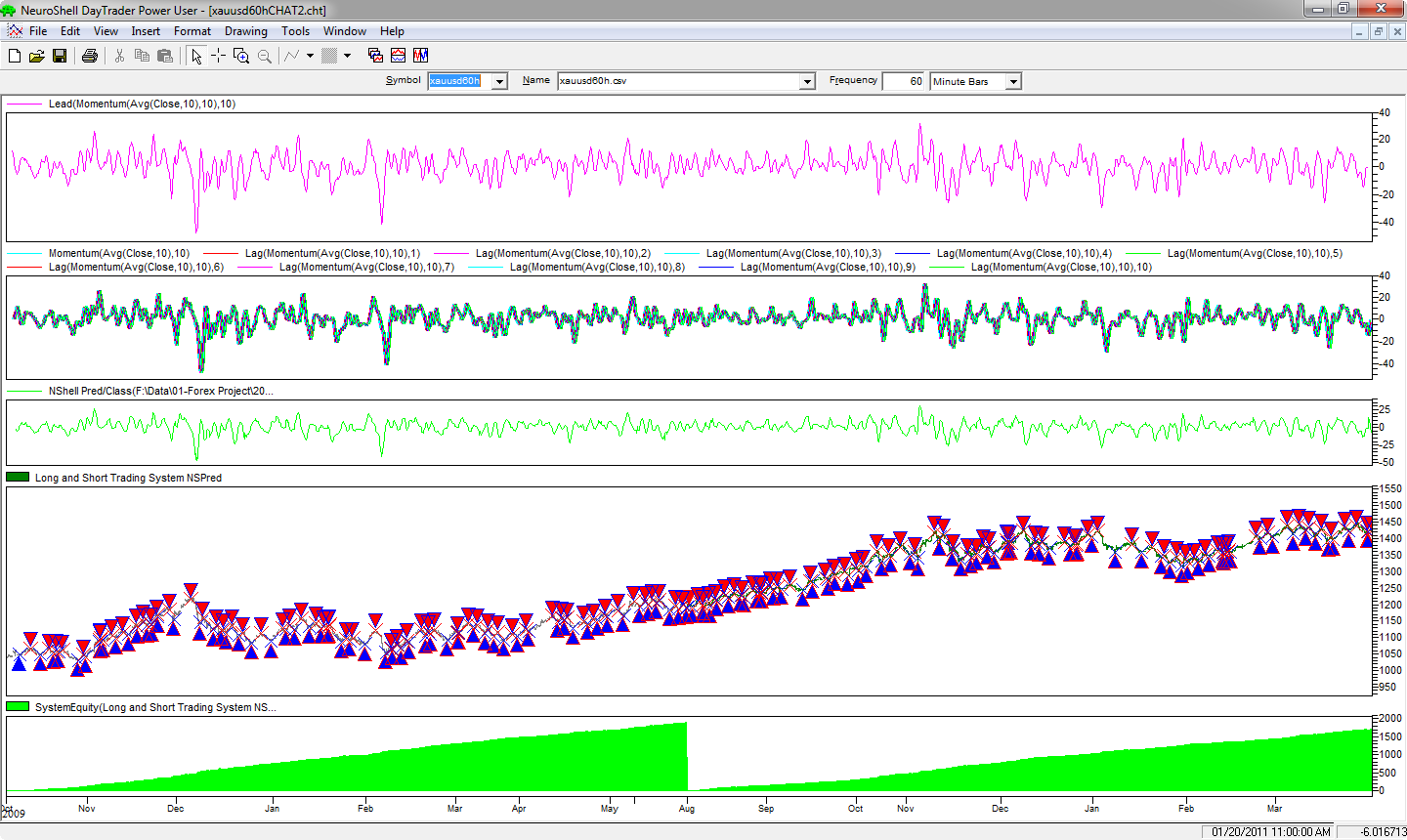Image resolution: width=1407 pixels, height=840 pixels.
Task: Select Lag(Momentum(Avg(Close,10),10),10) legend label
Action: coord(1061,267)
